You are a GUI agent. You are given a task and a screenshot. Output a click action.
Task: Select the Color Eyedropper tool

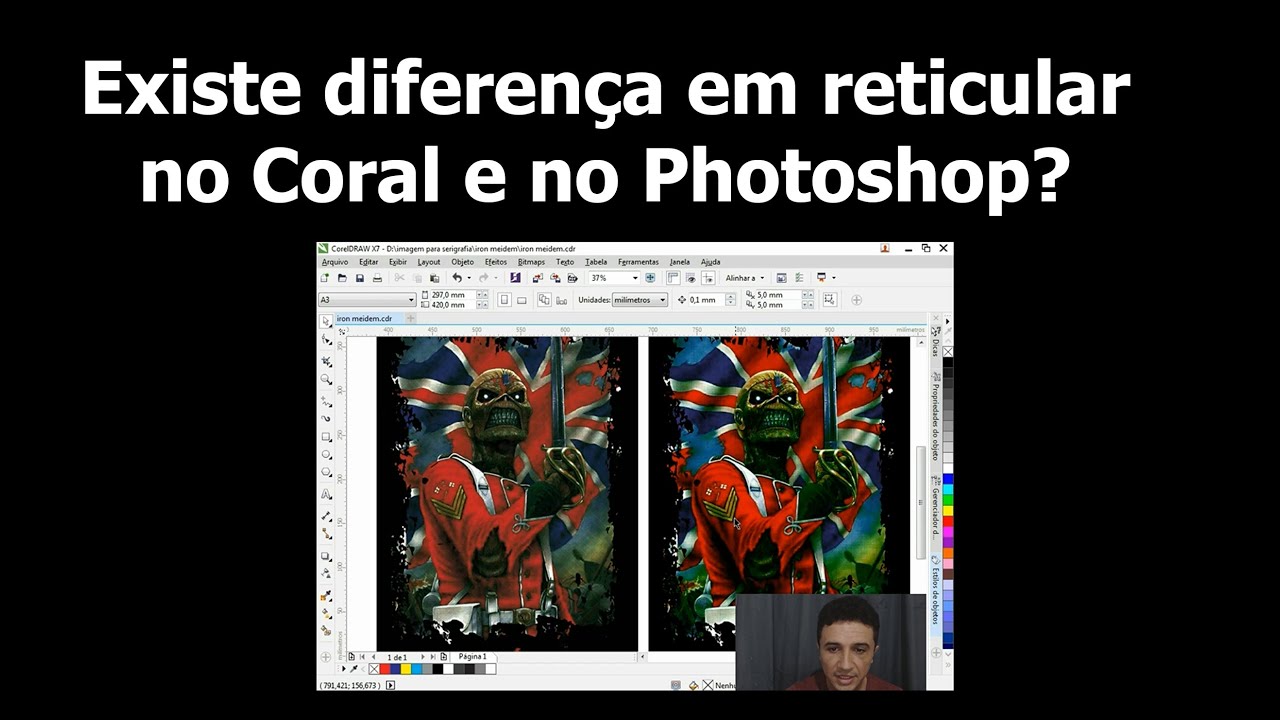326,597
